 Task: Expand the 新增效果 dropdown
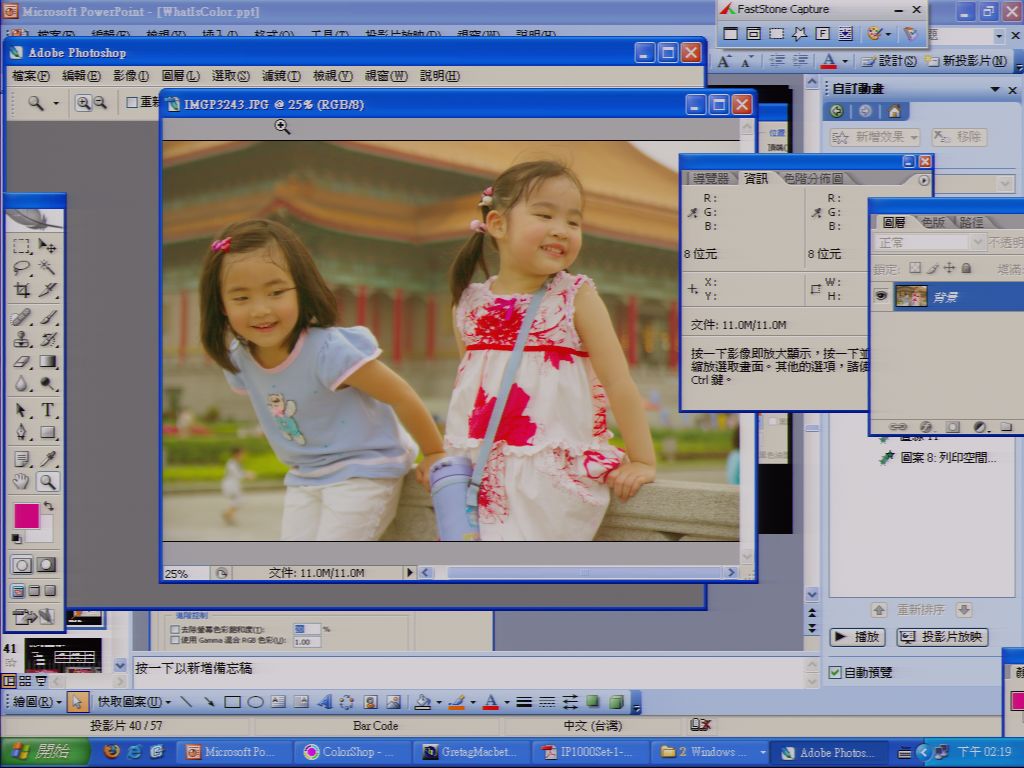coord(874,137)
